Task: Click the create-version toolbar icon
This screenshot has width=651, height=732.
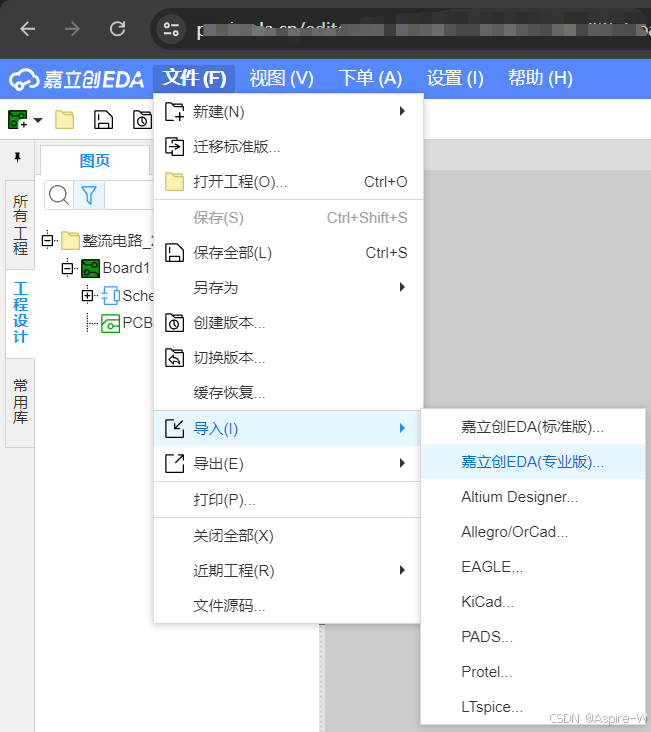Action: [142, 120]
